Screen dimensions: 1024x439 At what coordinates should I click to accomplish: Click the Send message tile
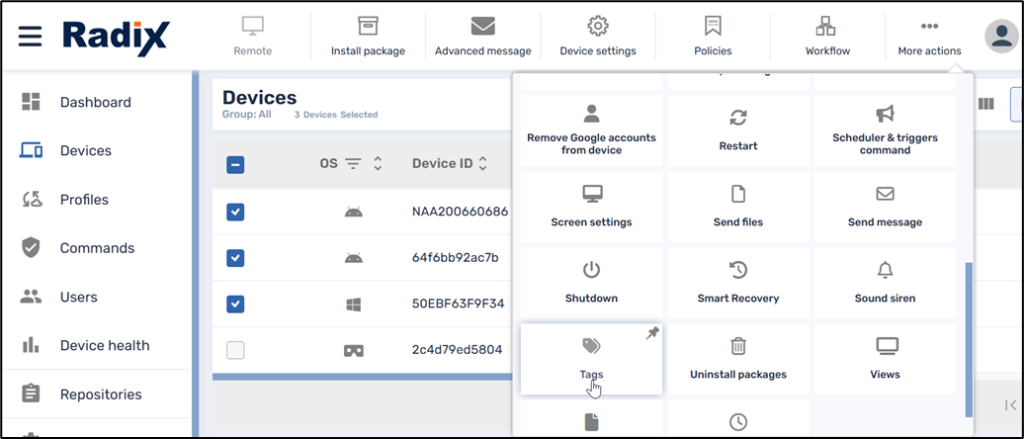884,206
